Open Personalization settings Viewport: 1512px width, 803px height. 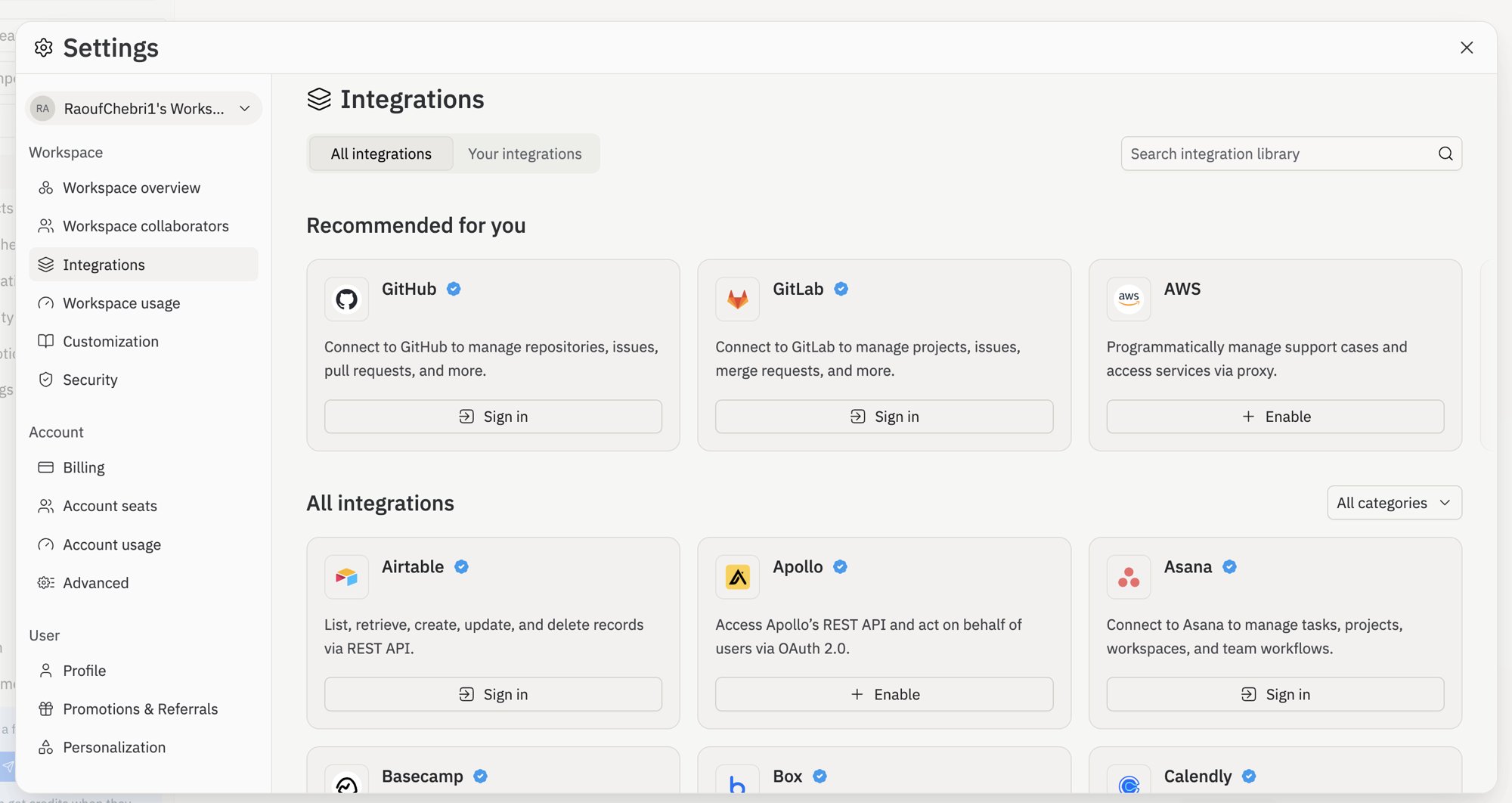tap(144, 747)
